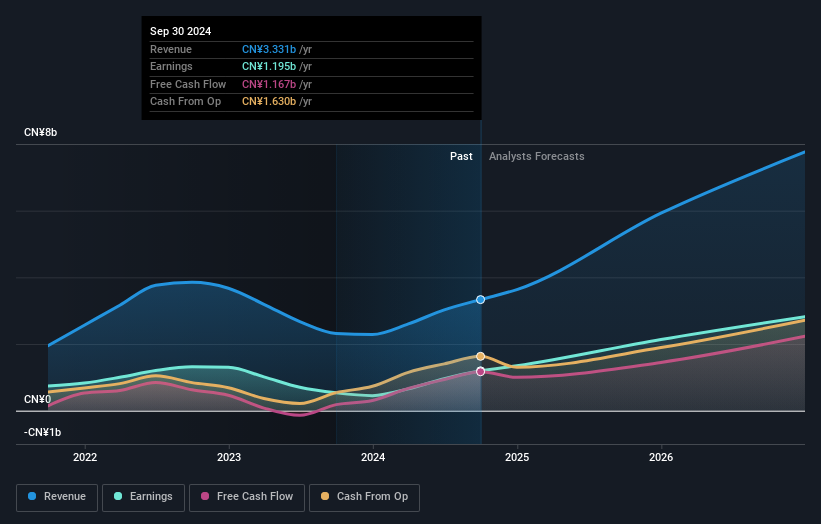Click the 2026 x-axis label
The image size is (821, 524).
(x=661, y=457)
